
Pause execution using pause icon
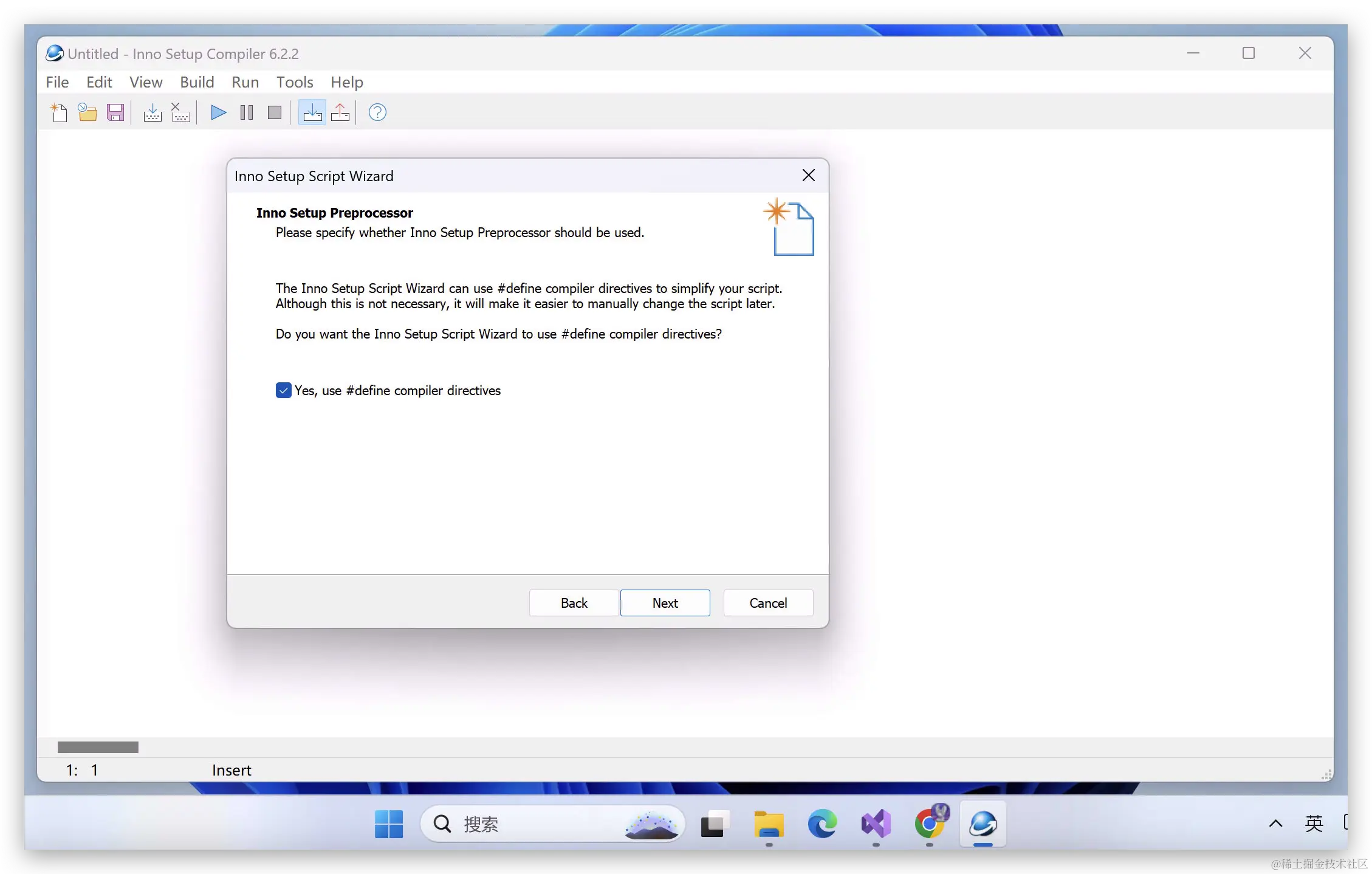pyautogui.click(x=247, y=112)
